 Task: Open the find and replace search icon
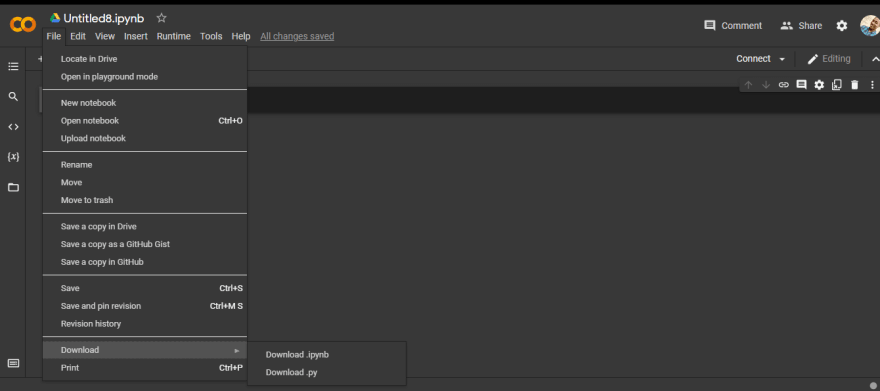coord(13,96)
